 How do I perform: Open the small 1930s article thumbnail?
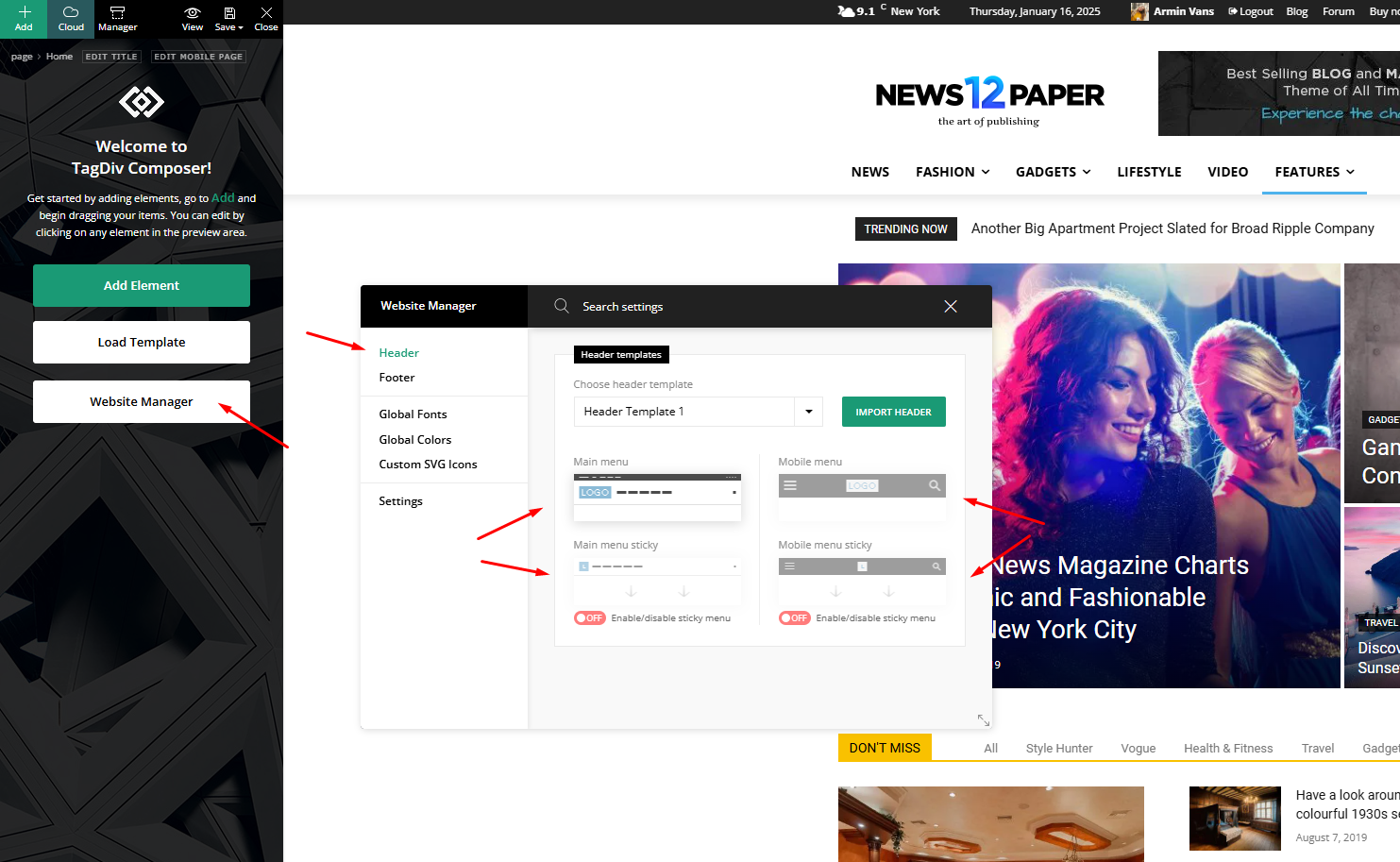[x=1235, y=819]
